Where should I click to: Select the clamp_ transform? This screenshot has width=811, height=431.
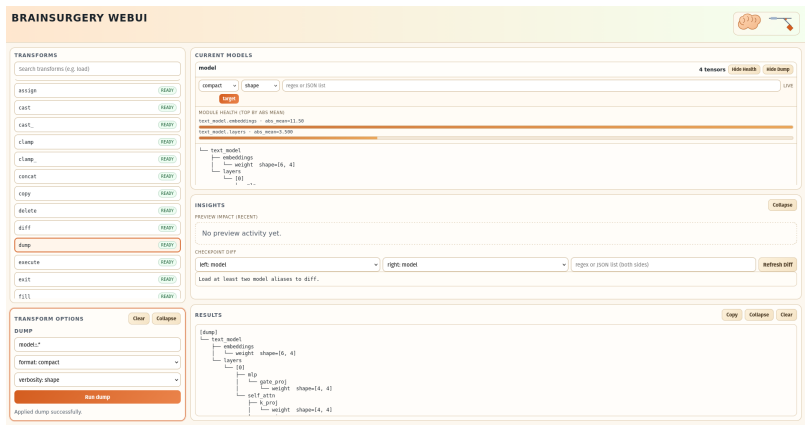pyautogui.click(x=97, y=159)
